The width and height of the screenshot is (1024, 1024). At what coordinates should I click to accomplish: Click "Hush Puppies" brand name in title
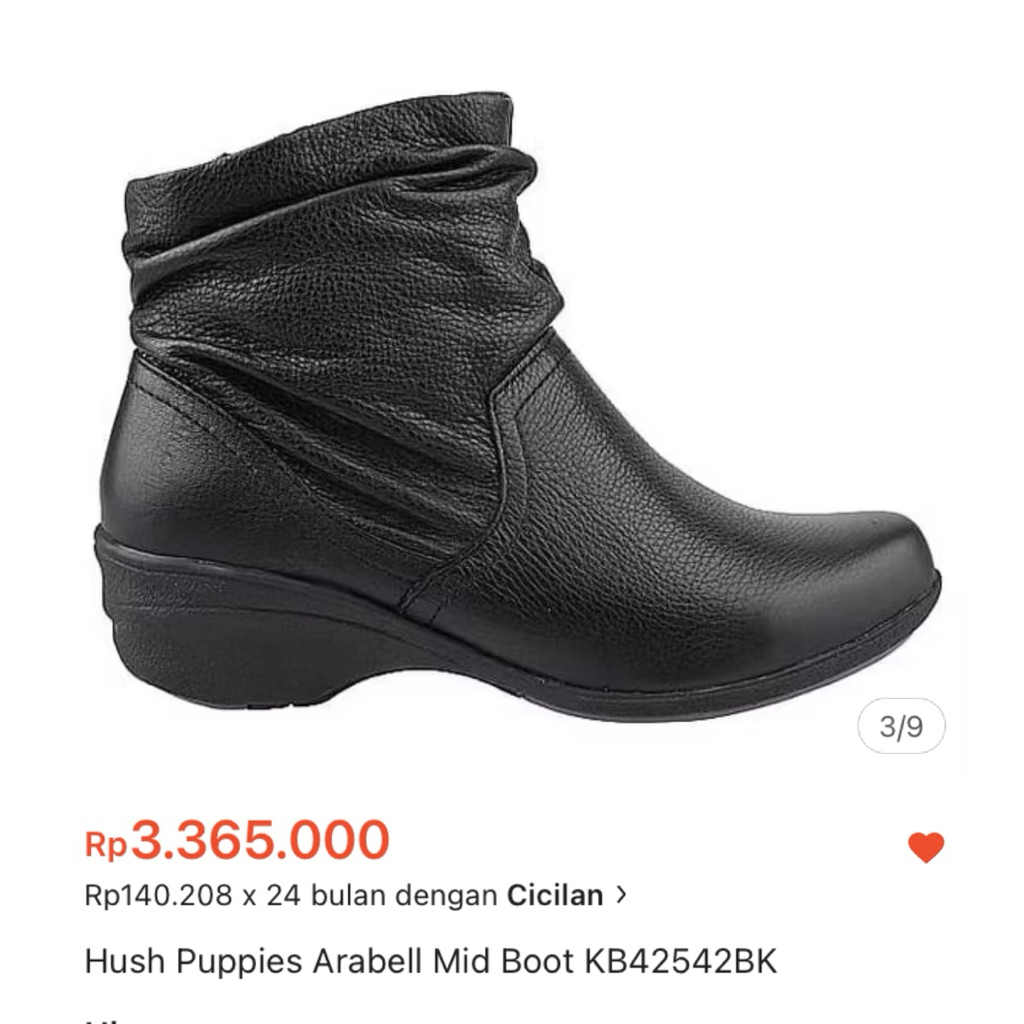click(194, 961)
